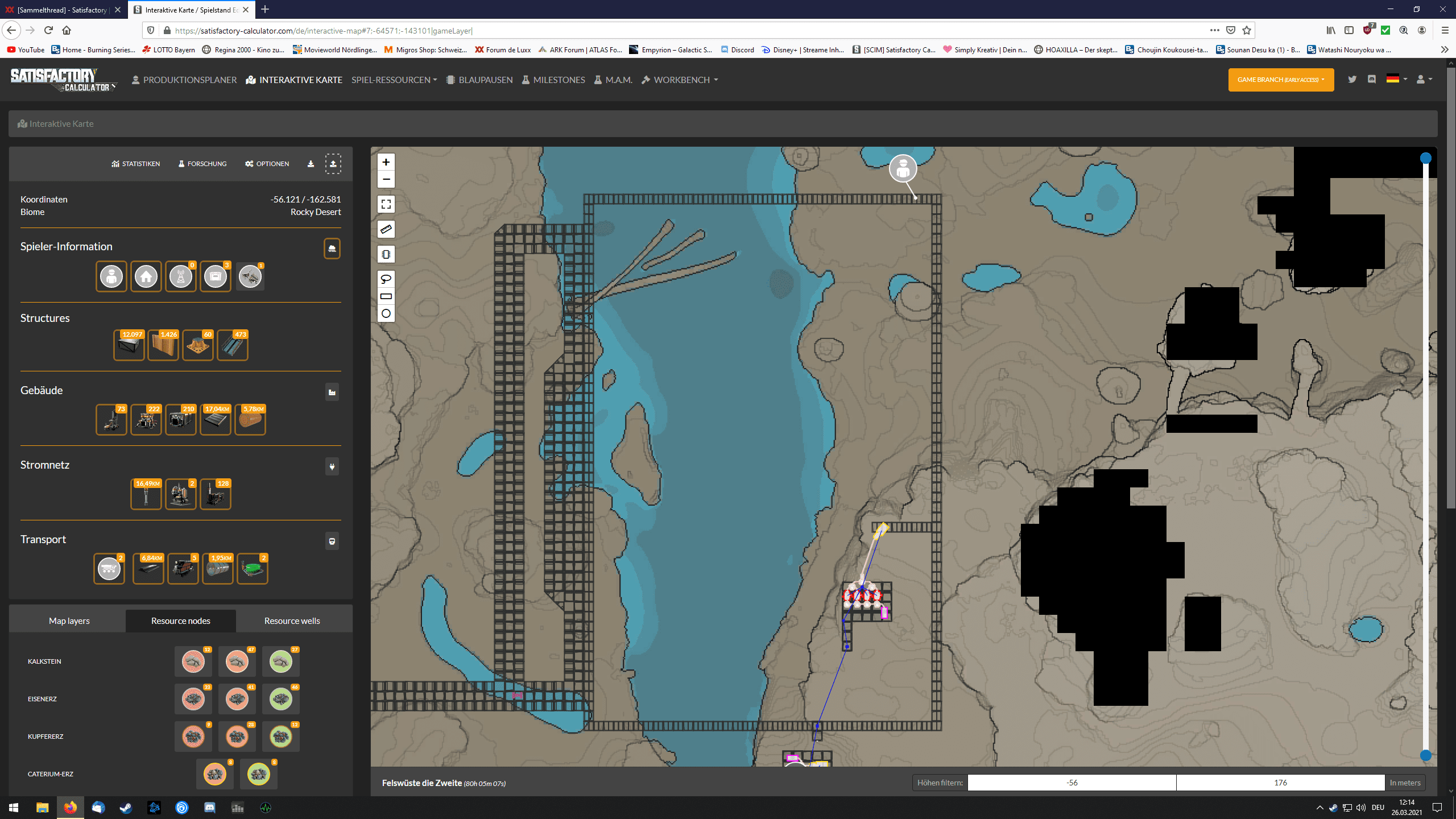Toggle walls layer with 1.426 count
The width and height of the screenshot is (1456, 819).
[163, 345]
